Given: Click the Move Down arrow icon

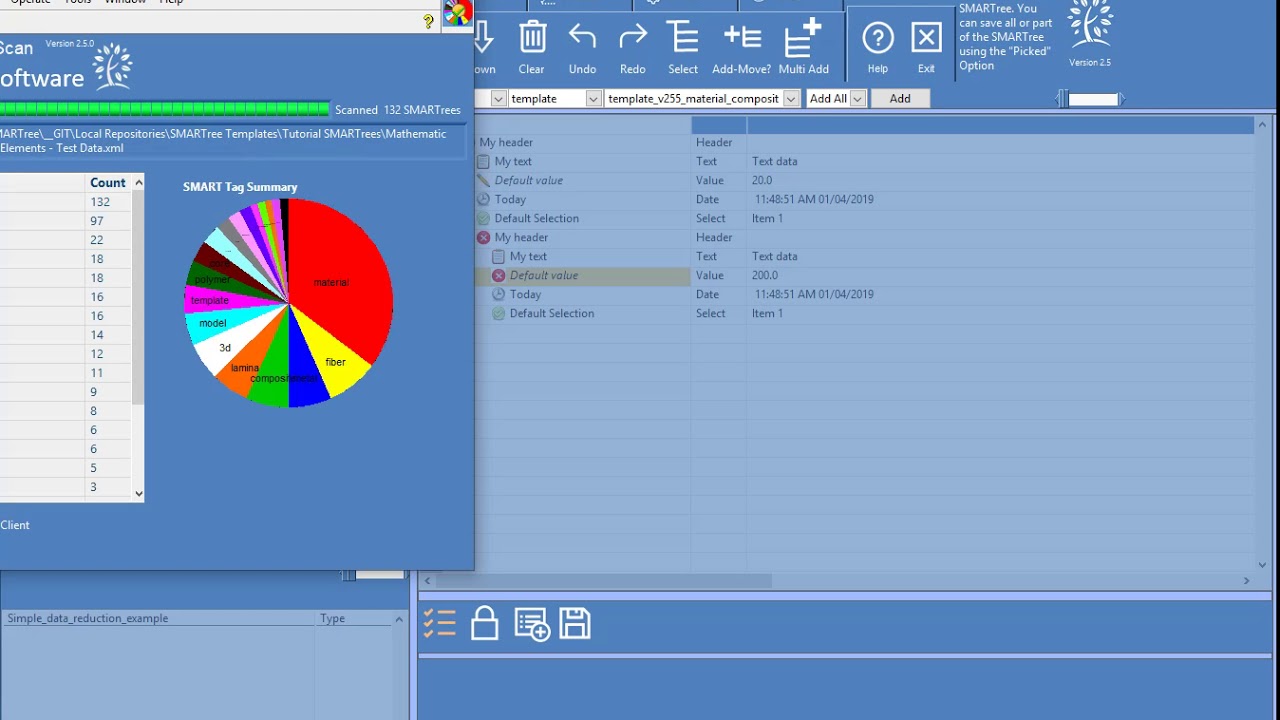Looking at the screenshot, I should click(484, 38).
